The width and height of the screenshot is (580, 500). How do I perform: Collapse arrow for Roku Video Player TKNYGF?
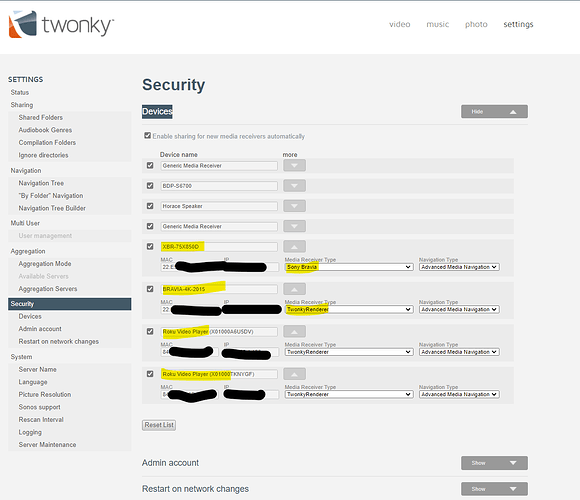click(294, 374)
